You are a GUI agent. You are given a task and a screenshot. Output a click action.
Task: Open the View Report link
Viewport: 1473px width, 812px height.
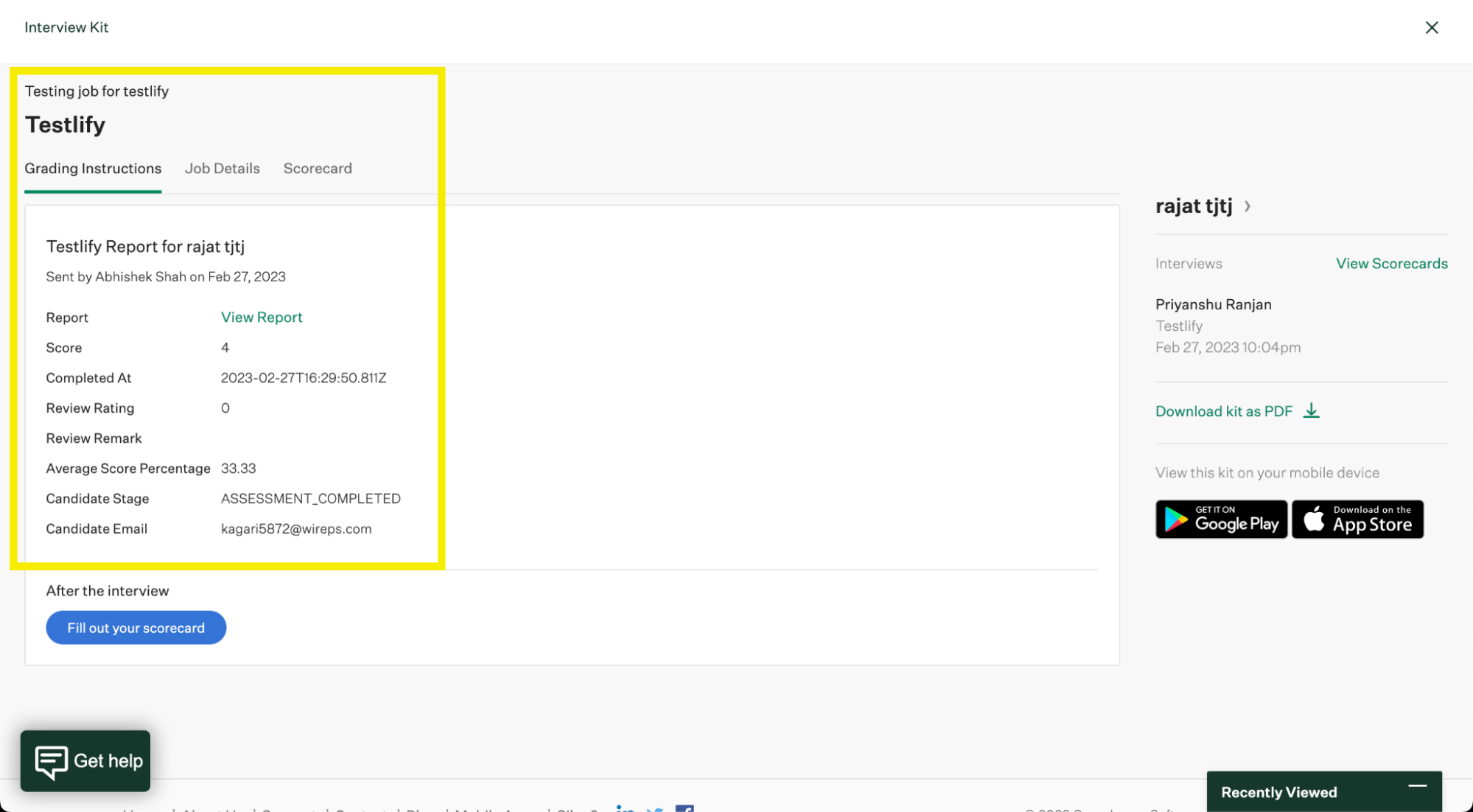pyautogui.click(x=262, y=317)
